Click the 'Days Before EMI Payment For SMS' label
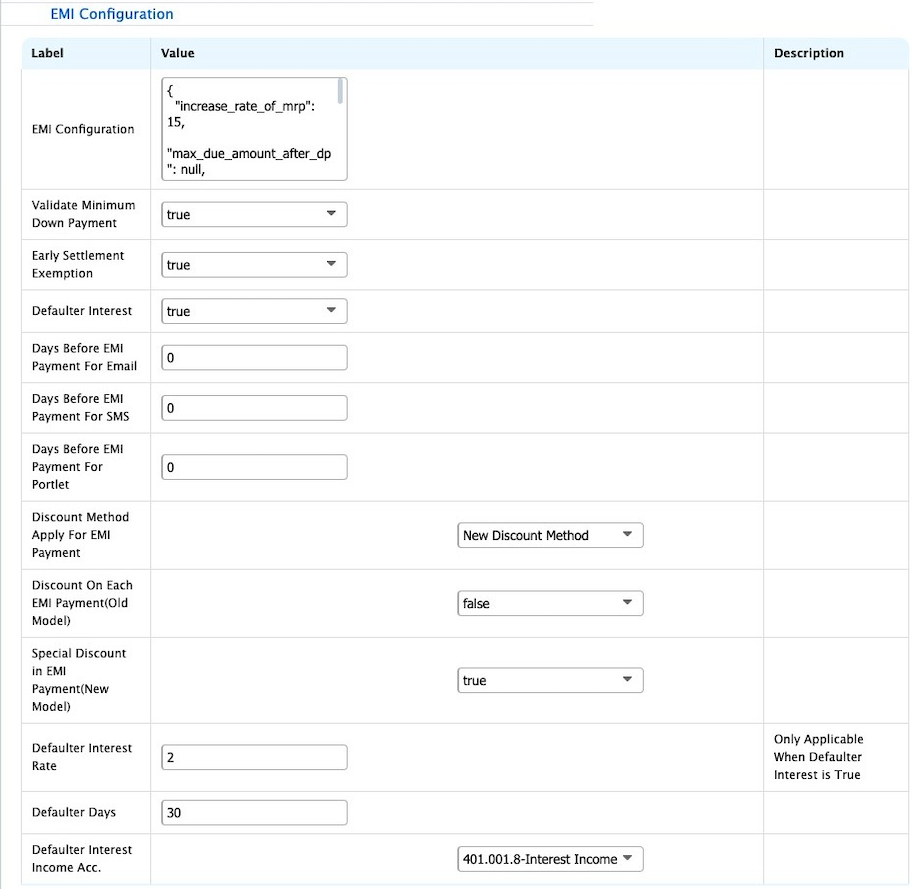912x889 pixels. click(x=80, y=408)
